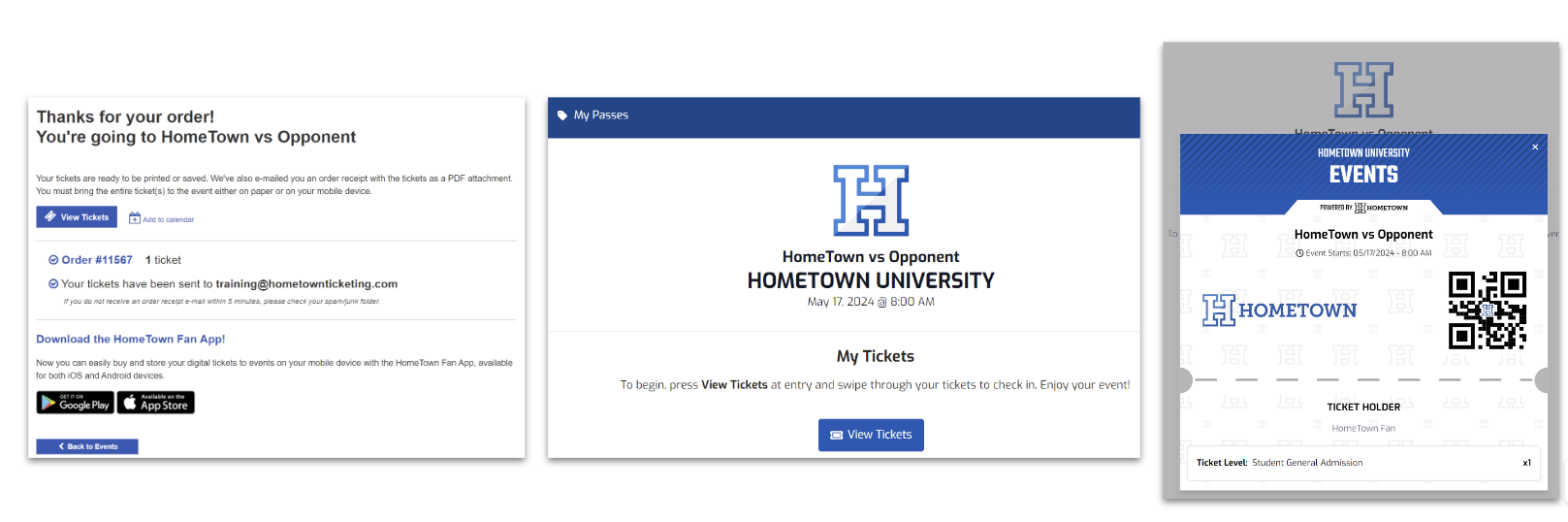The image size is (1568, 522).
Task: Click the Powered by HomeTown badge
Action: point(1363,208)
